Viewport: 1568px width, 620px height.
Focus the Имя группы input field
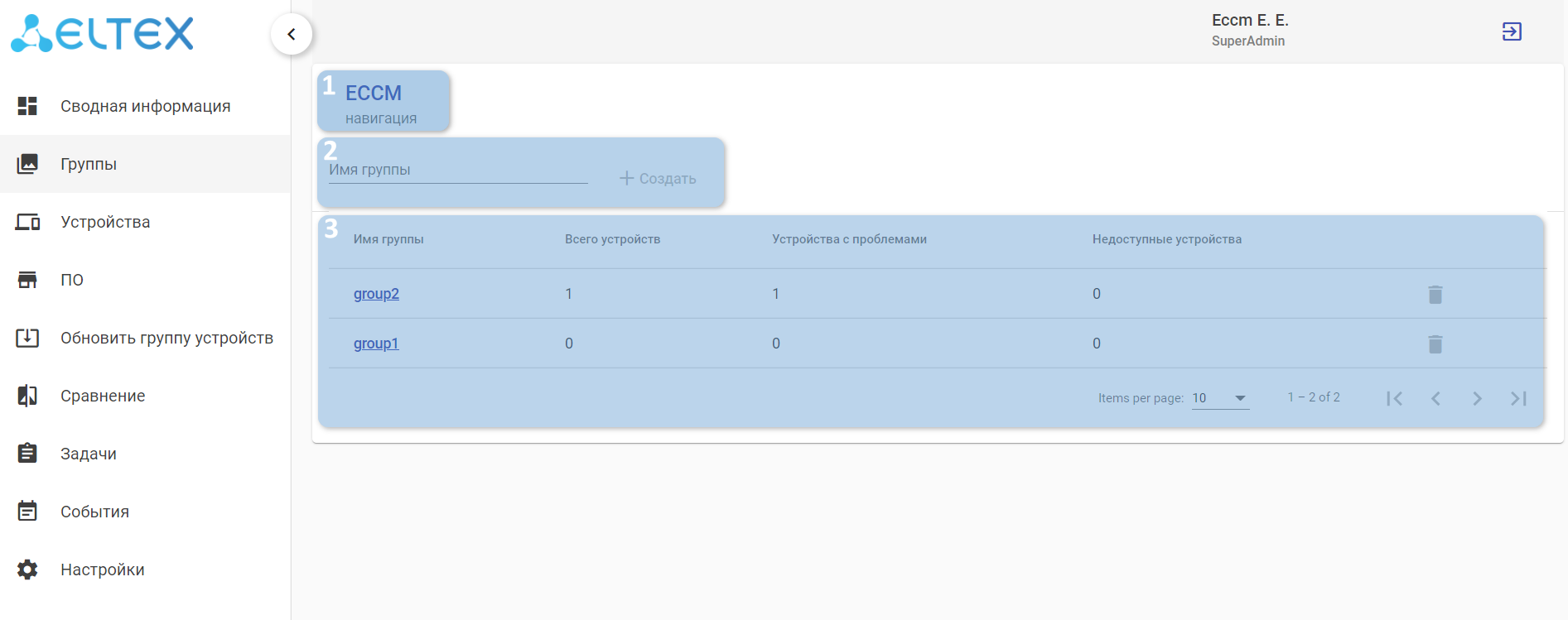458,171
